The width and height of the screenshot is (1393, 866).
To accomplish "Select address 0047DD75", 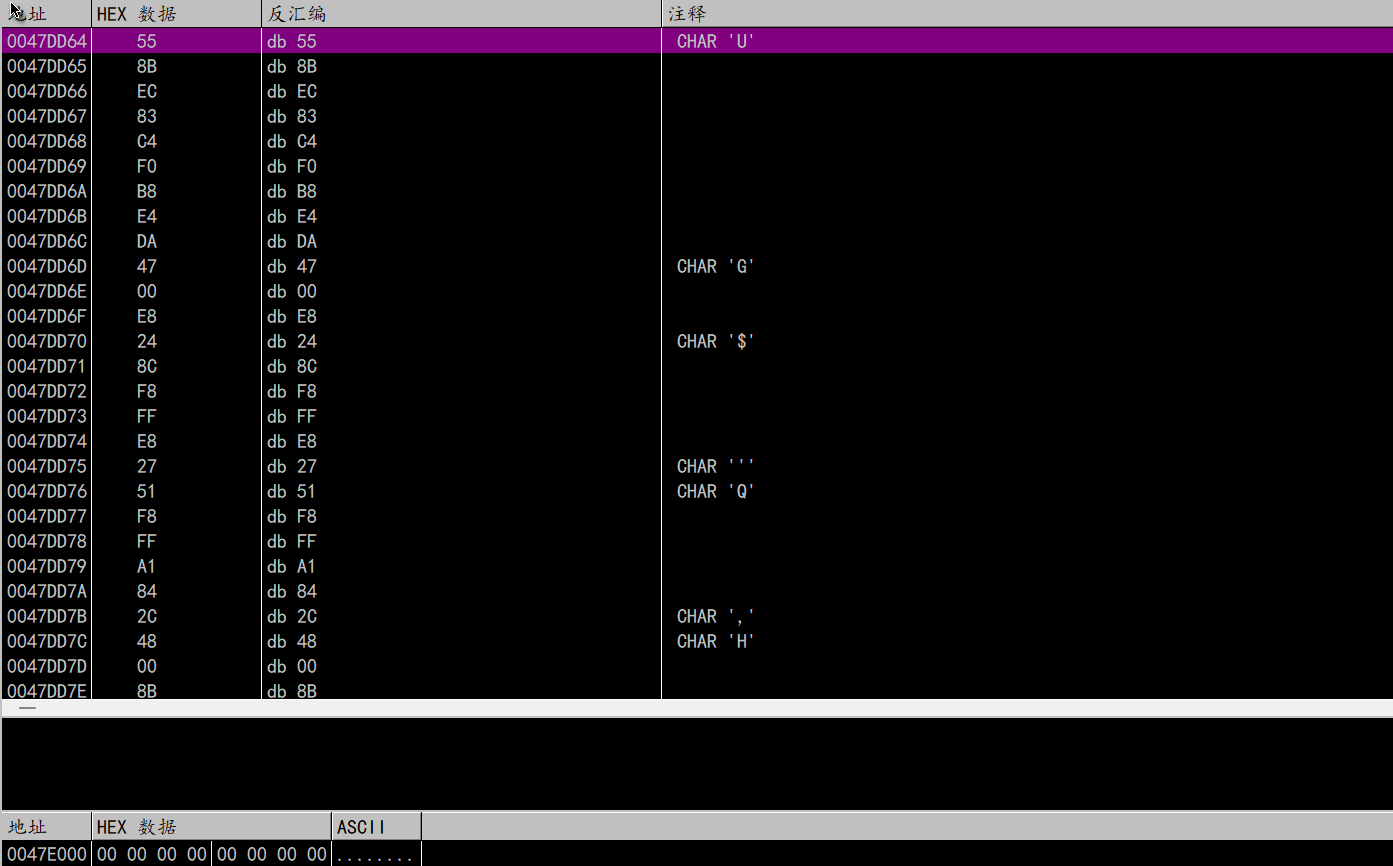I will tap(47, 466).
